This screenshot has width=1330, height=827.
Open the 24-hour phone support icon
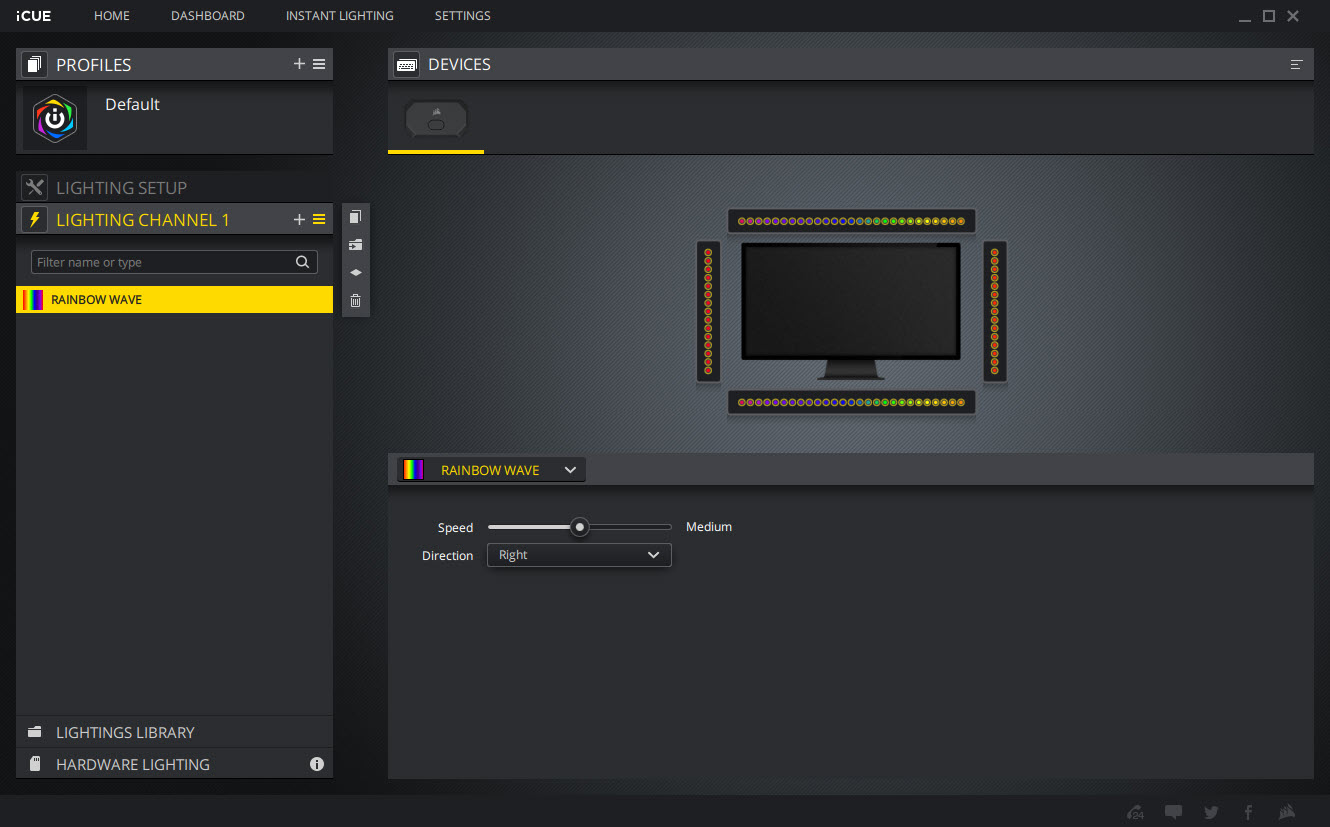pos(1135,812)
